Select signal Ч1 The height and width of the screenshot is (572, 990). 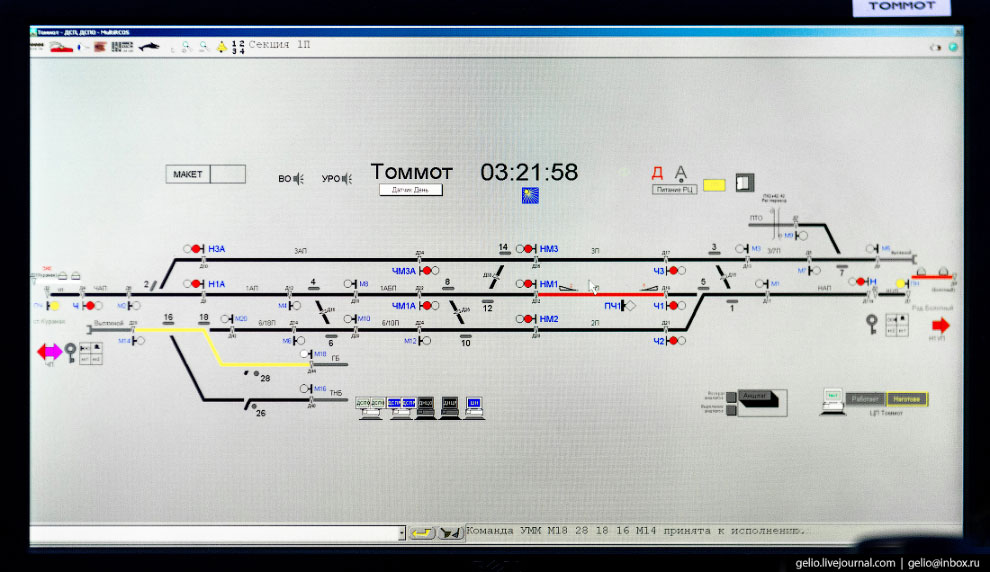pos(669,306)
